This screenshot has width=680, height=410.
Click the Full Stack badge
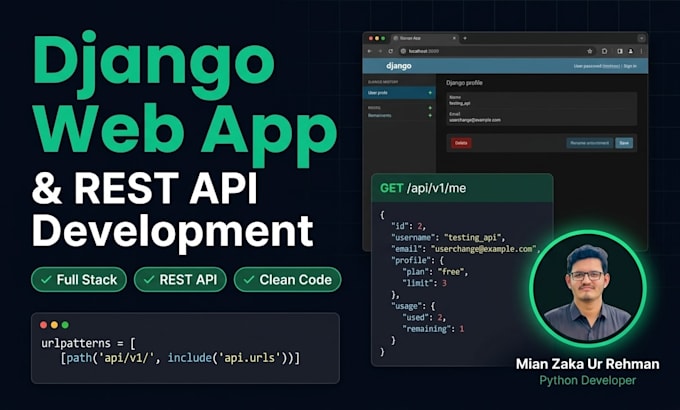[79, 280]
